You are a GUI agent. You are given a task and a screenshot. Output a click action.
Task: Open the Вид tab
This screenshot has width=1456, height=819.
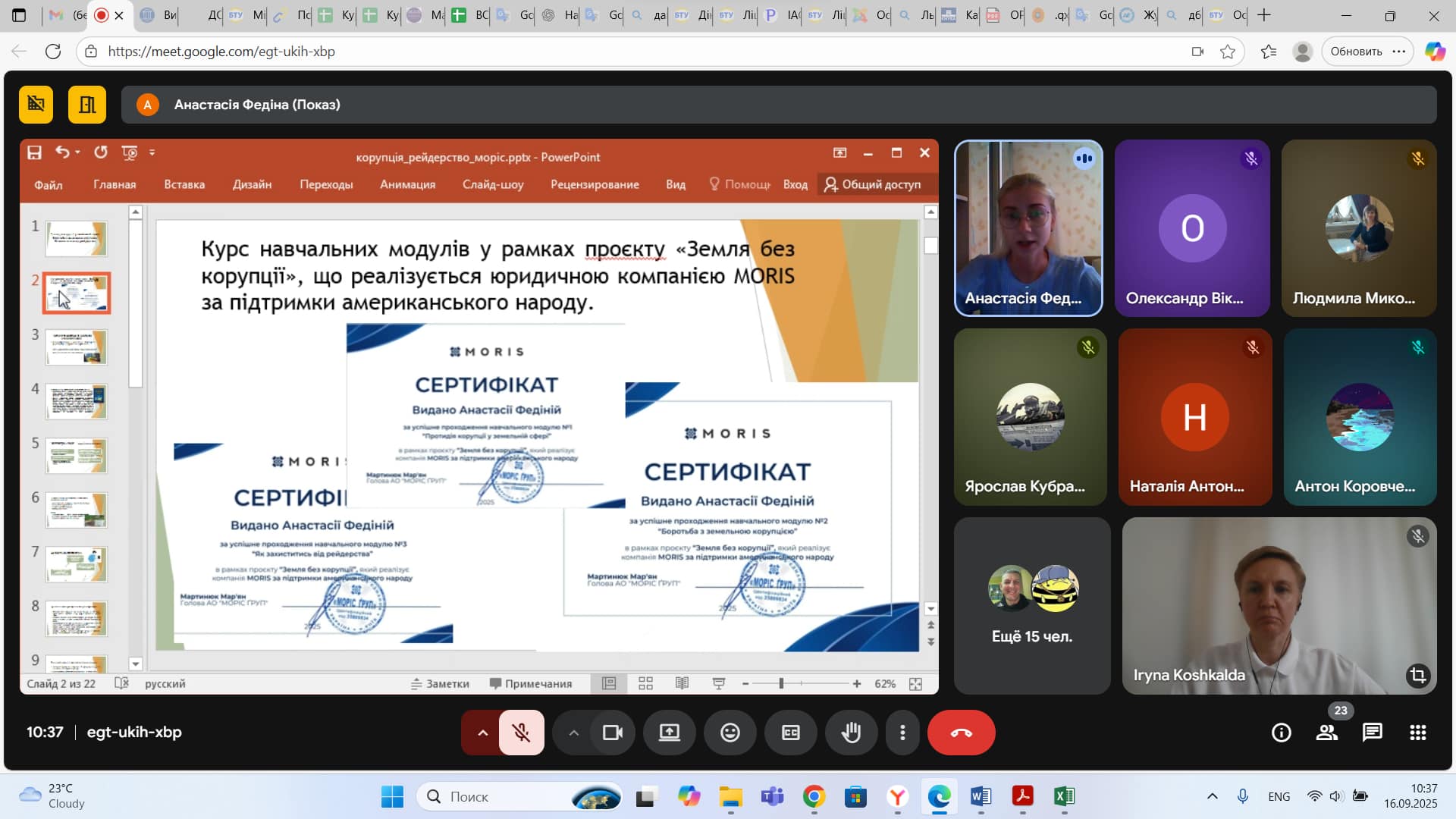pyautogui.click(x=676, y=184)
